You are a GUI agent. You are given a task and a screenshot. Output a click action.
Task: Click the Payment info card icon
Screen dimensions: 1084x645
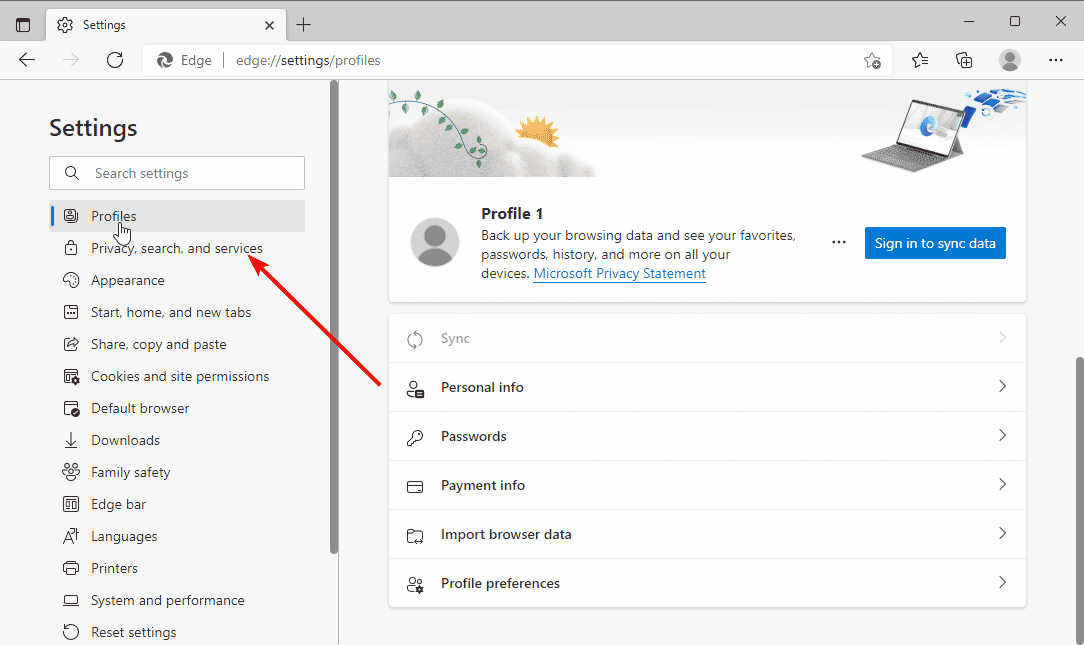[x=415, y=487]
